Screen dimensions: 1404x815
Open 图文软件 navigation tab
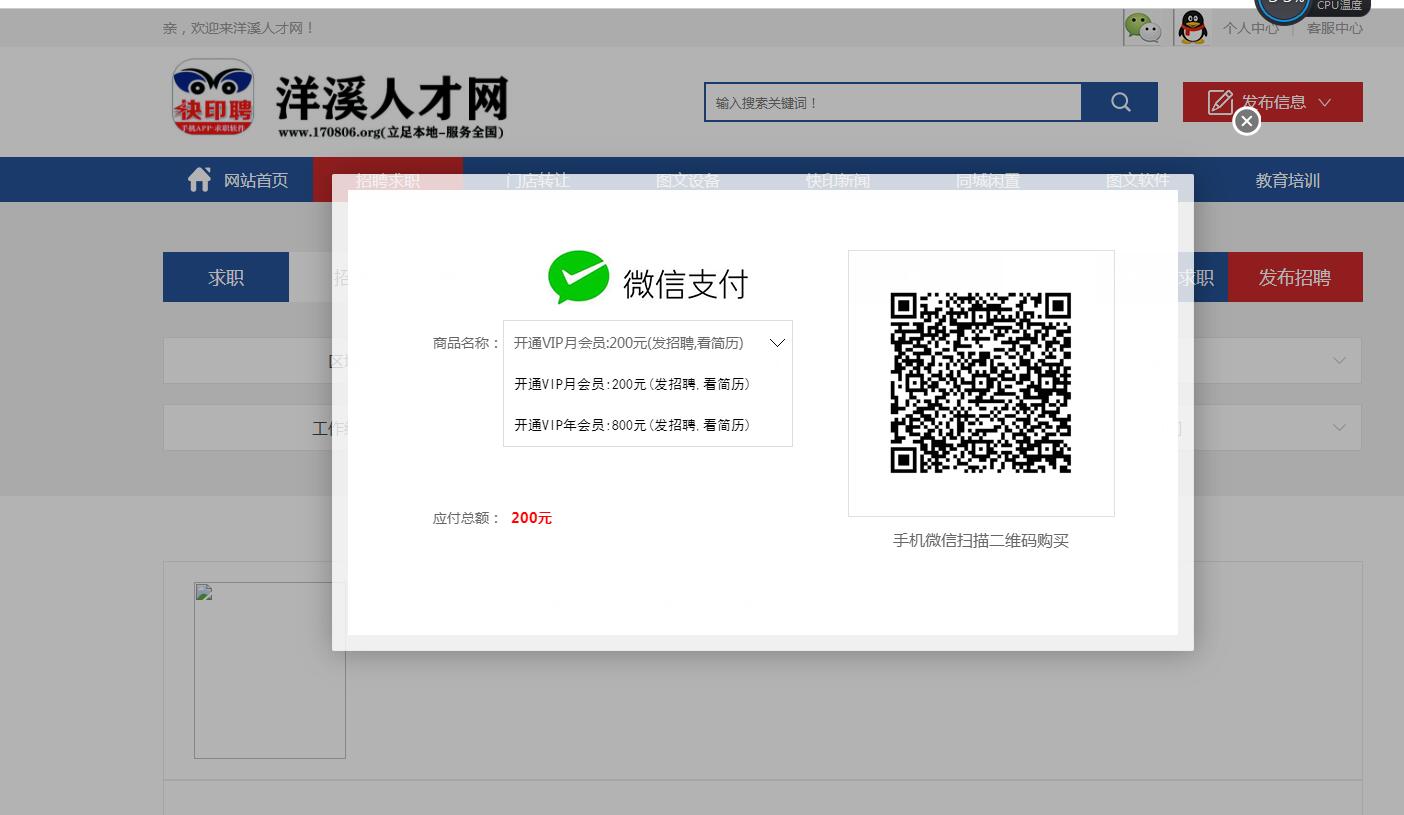[x=1138, y=180]
